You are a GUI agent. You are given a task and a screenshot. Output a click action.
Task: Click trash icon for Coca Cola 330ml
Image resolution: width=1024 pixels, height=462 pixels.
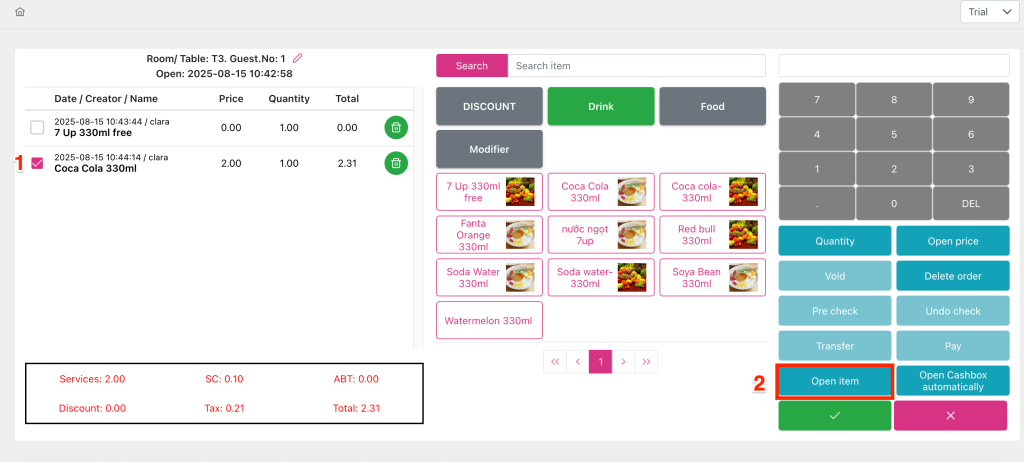click(x=396, y=163)
